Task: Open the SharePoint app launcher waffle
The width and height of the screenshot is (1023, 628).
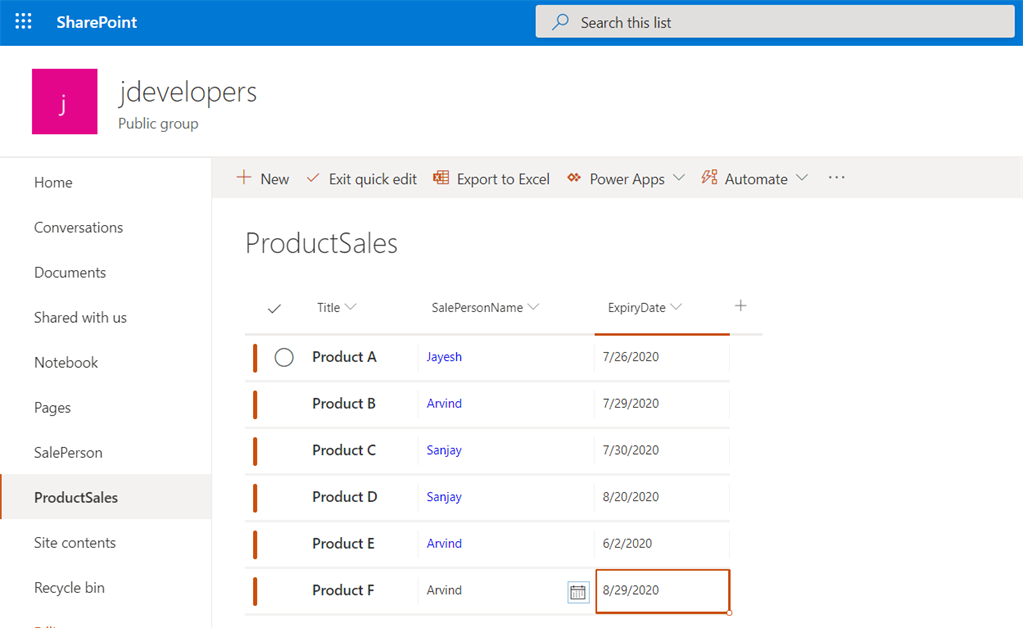Action: 23,22
